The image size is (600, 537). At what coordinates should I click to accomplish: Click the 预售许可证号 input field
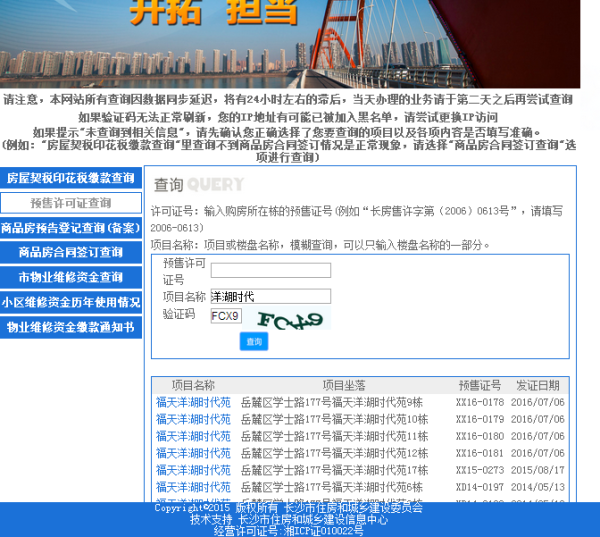pos(270,270)
